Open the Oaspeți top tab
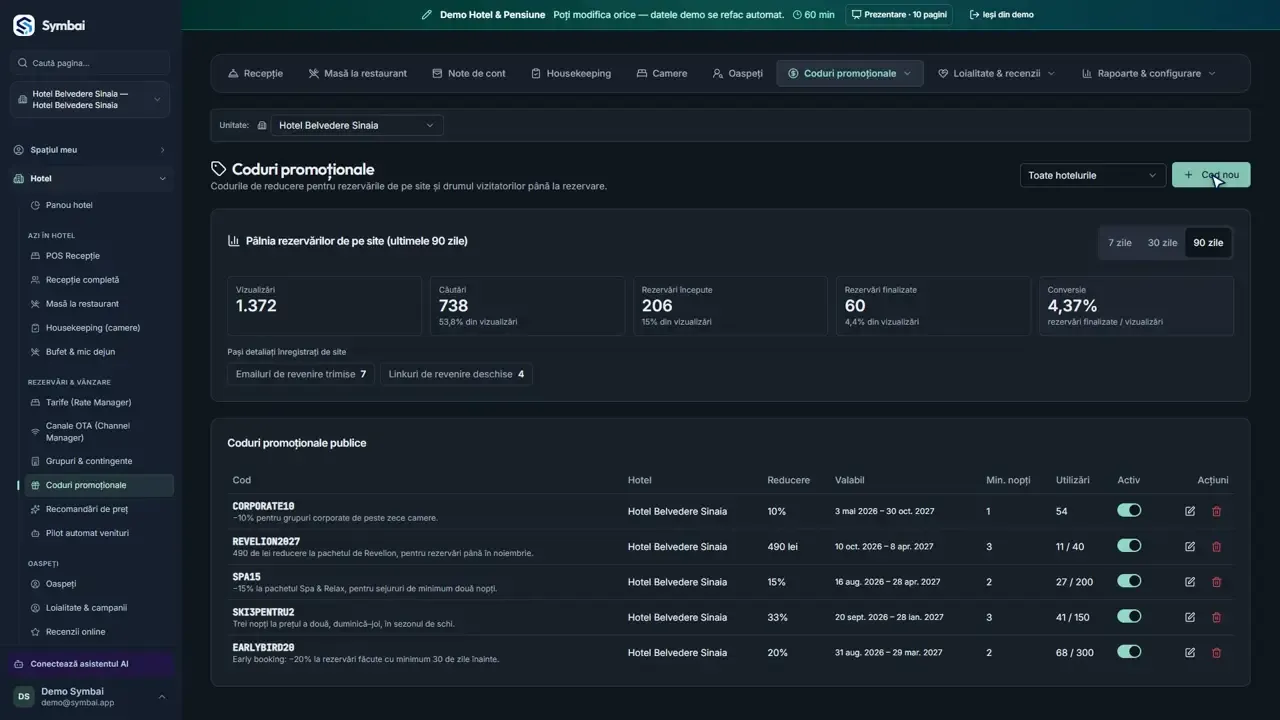Screen dimensions: 1280x720 pyautogui.click(x=738, y=73)
